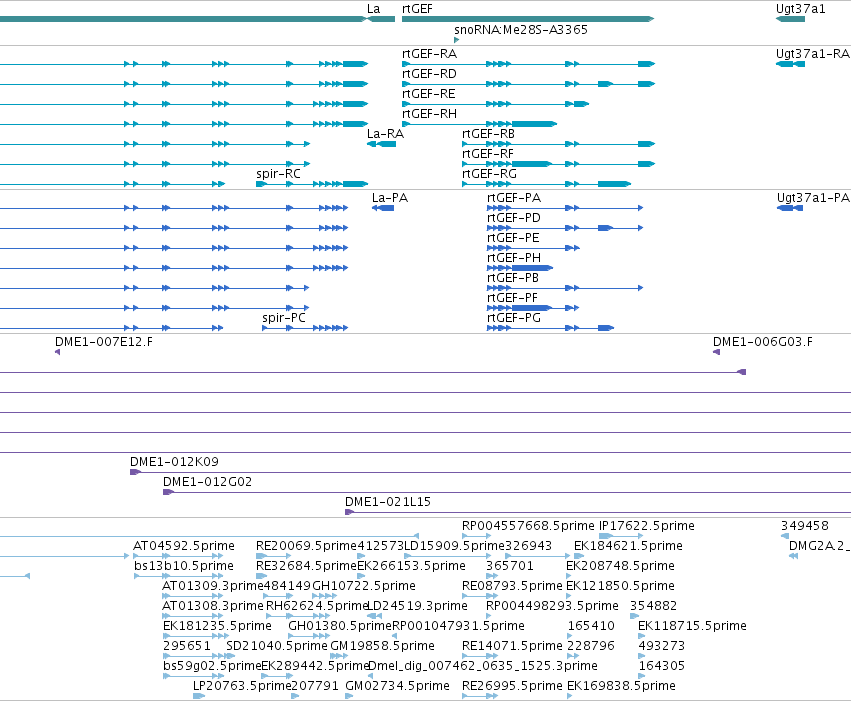Viewport: 851px width, 701px height.
Task: Select EST EK208748.5prime
Action: point(620,566)
